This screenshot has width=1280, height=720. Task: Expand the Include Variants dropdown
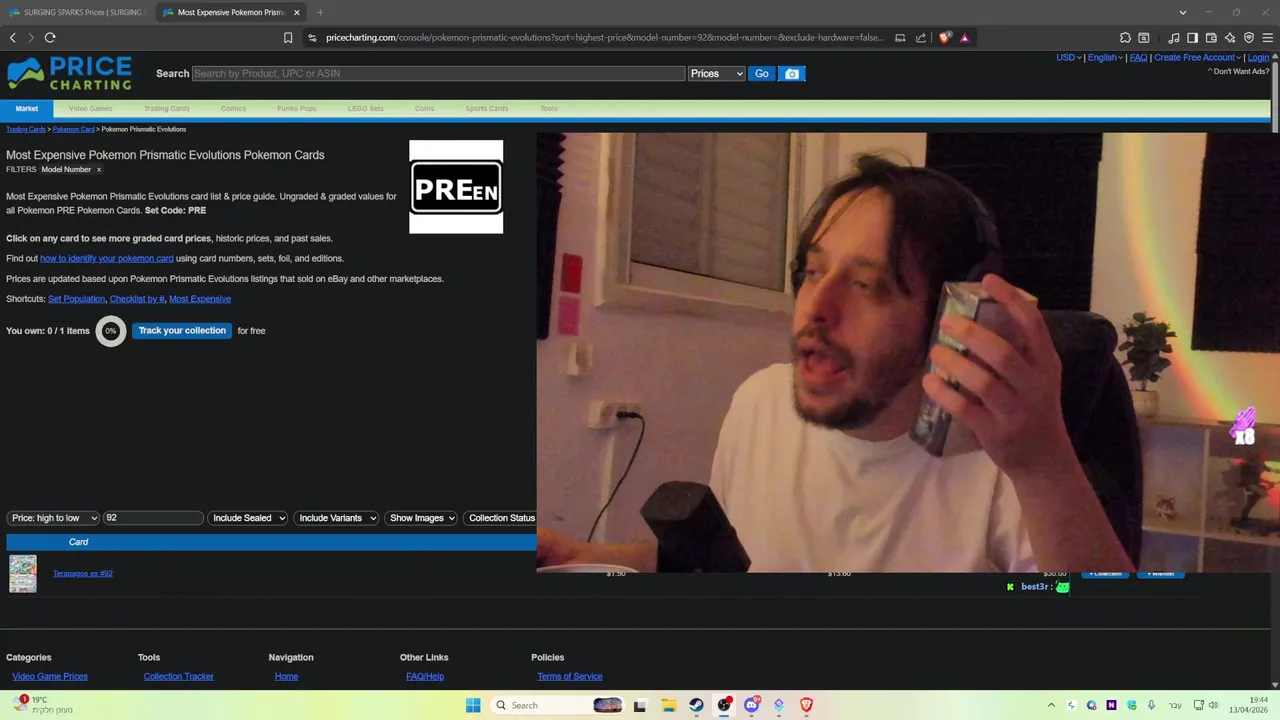336,518
